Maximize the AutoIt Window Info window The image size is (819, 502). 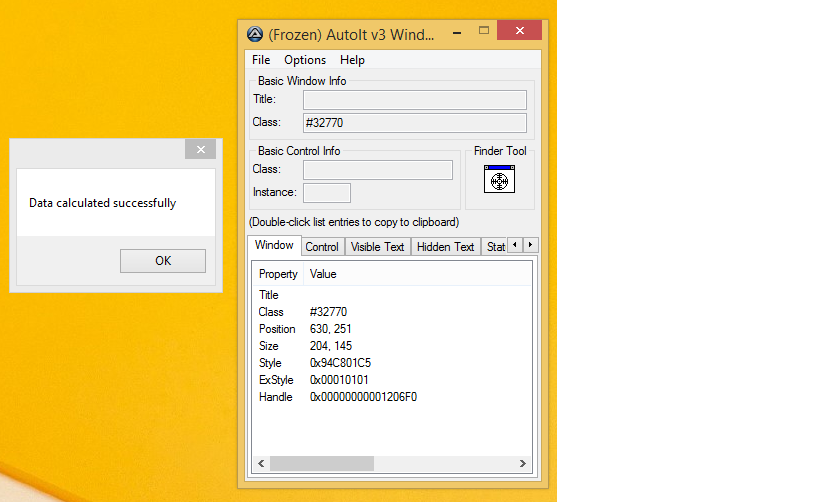pyautogui.click(x=484, y=31)
